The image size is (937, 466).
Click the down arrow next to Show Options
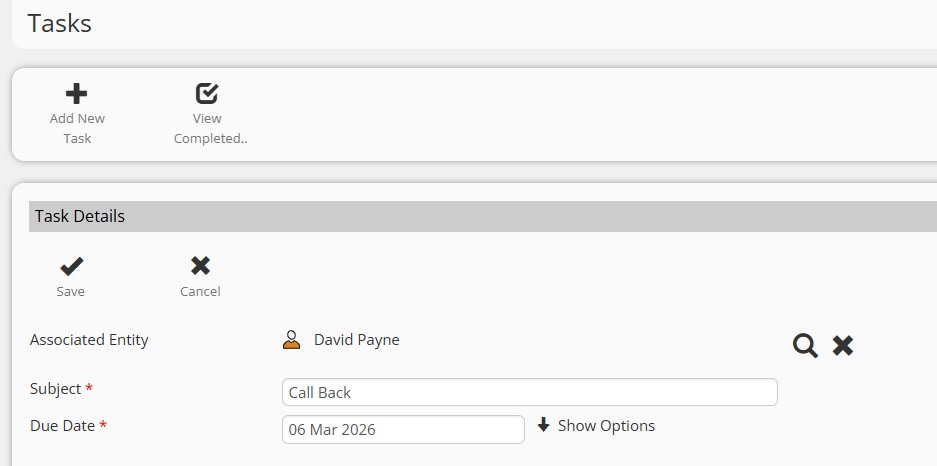click(544, 425)
